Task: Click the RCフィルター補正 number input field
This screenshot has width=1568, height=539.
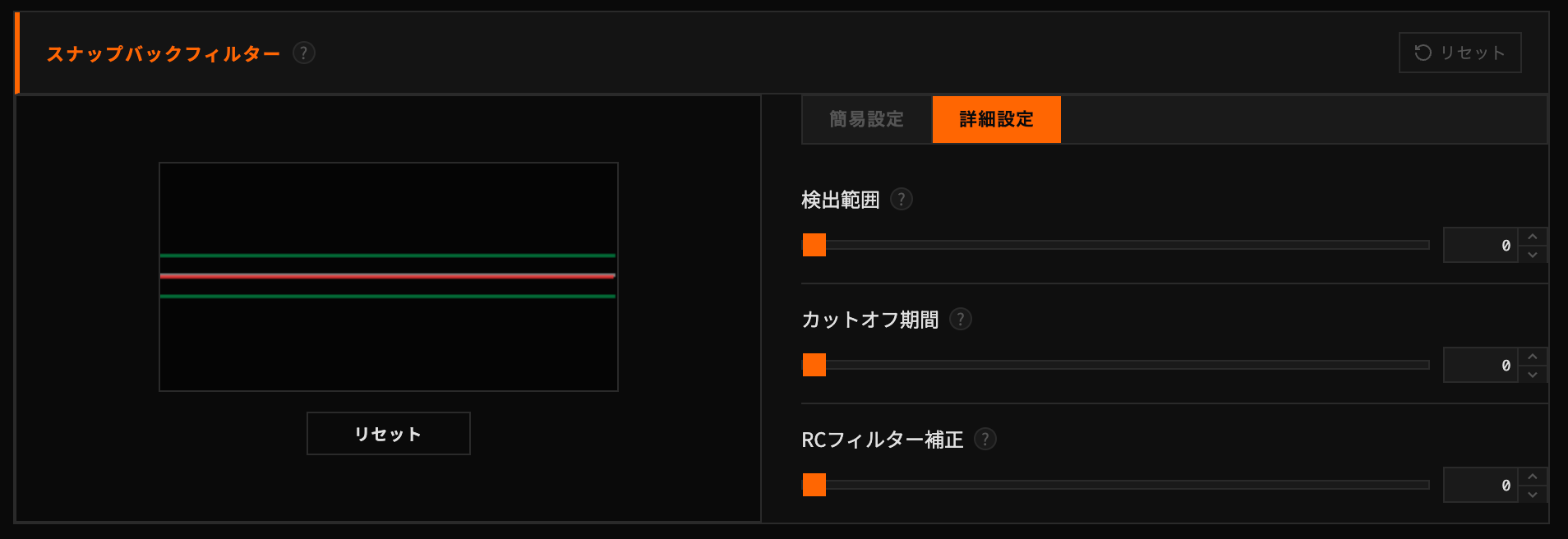Action: click(x=1480, y=485)
